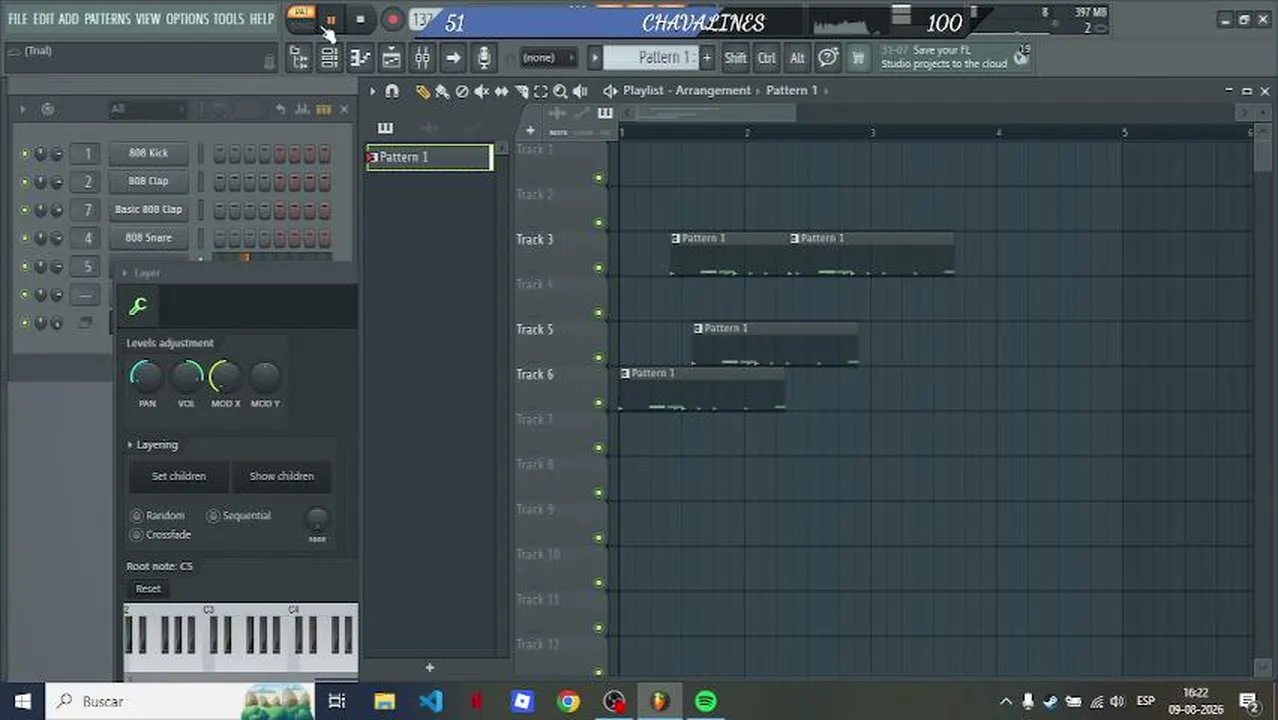Toggle the playlist magnet snap icon
Screen dimensions: 1278x720
click(392, 91)
